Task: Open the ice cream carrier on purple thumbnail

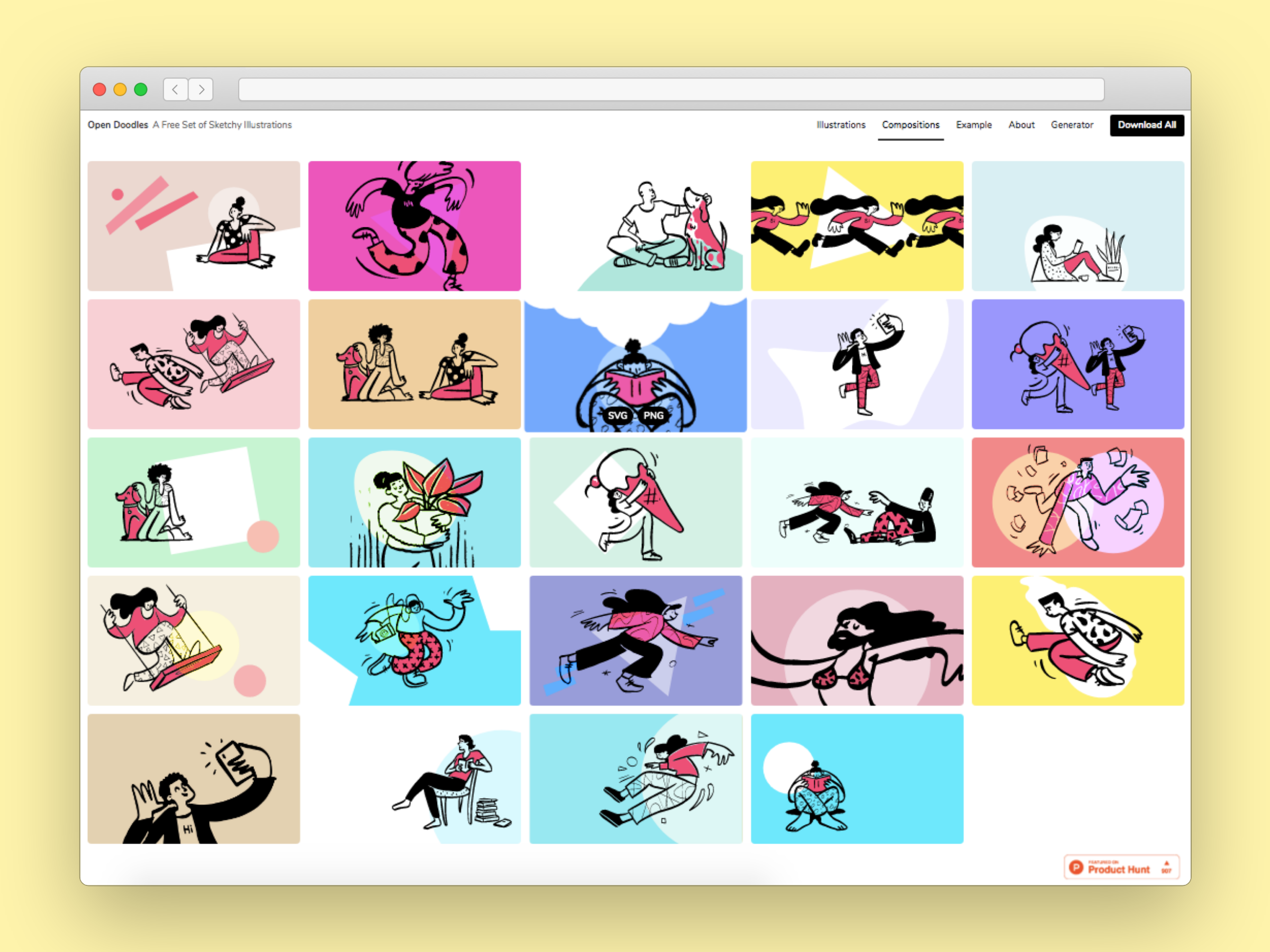Action: click(1078, 364)
